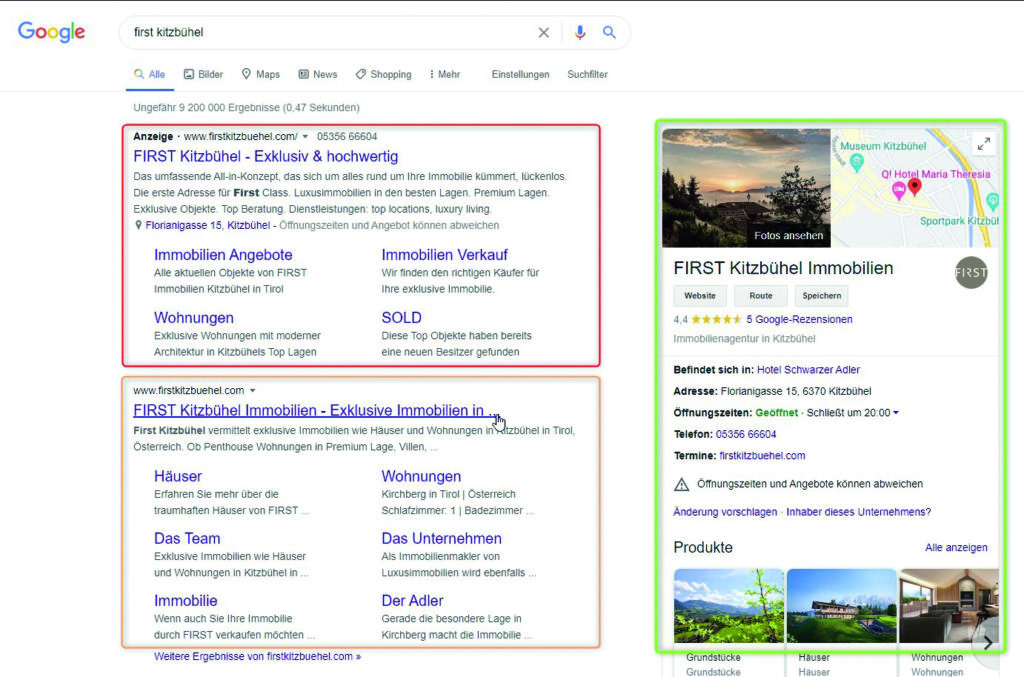The width and height of the screenshot is (1024, 677).
Task: Click the round FIRST logo in knowledge panel
Action: (x=970, y=272)
